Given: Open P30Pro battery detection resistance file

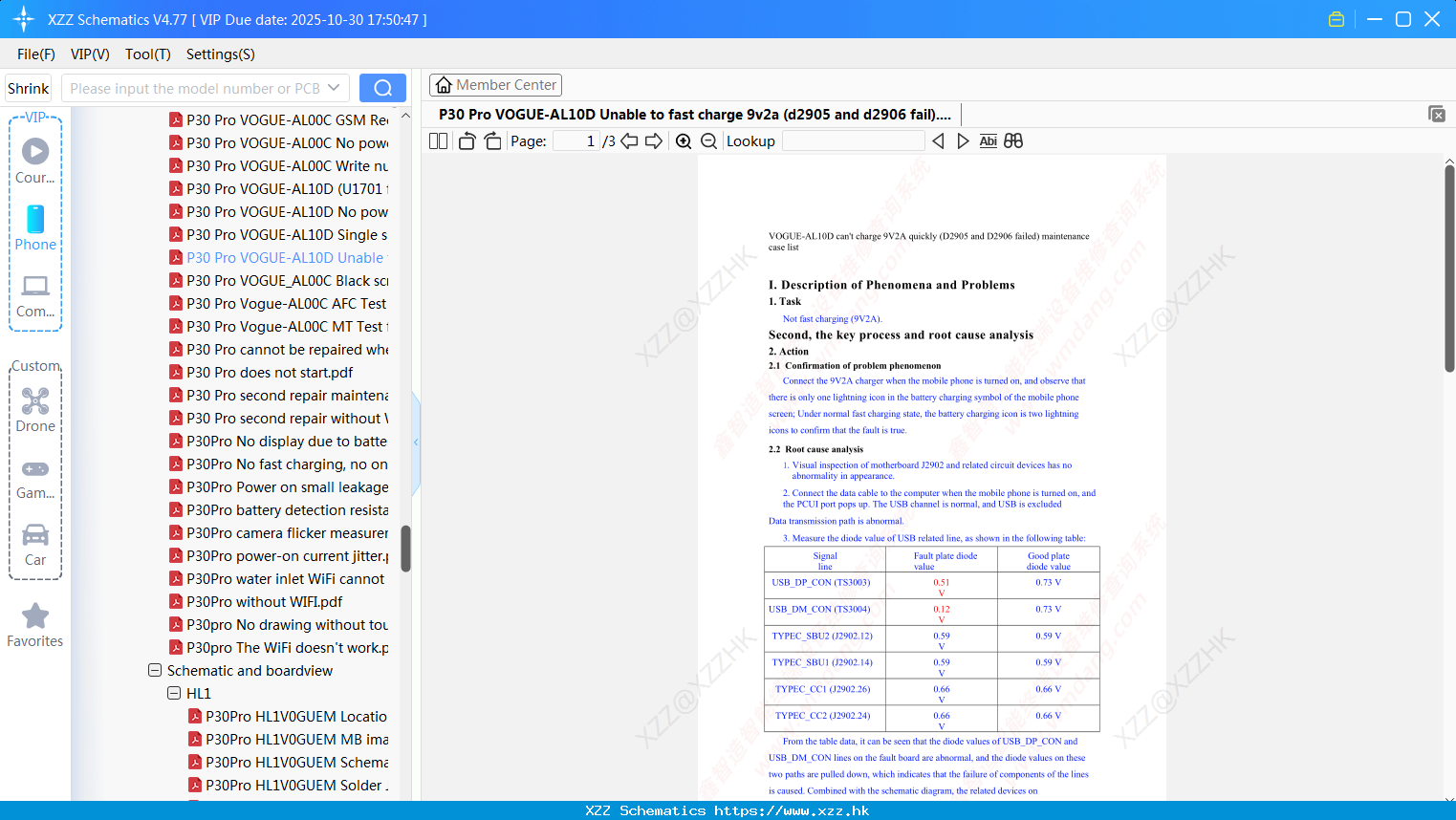Looking at the screenshot, I should [279, 509].
